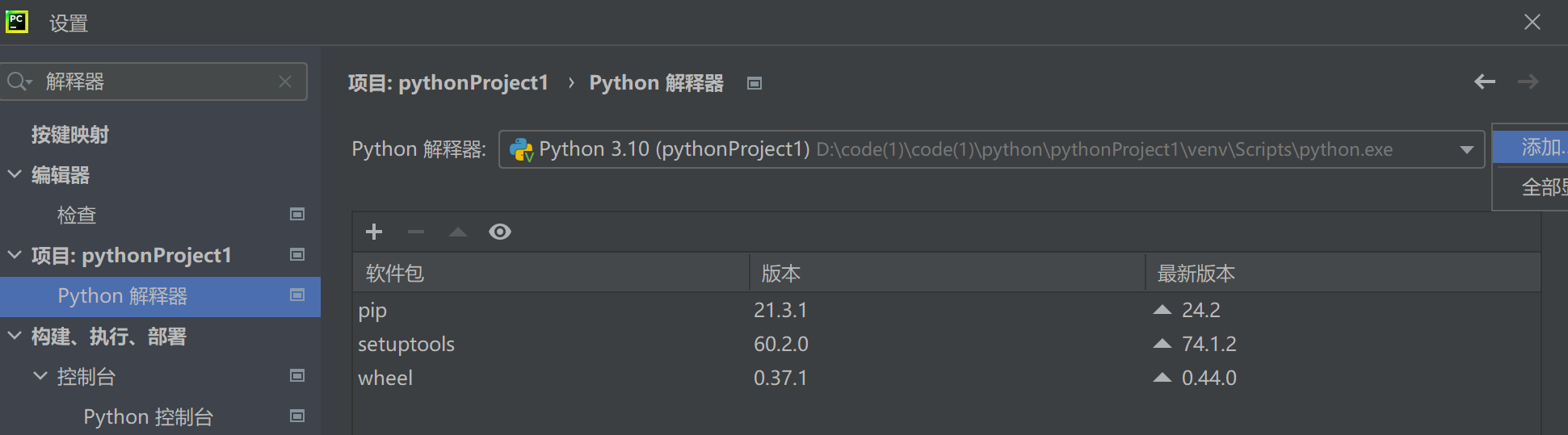Click the dropdown arrow of interpreter combo
The width and height of the screenshot is (1568, 435).
[1467, 150]
